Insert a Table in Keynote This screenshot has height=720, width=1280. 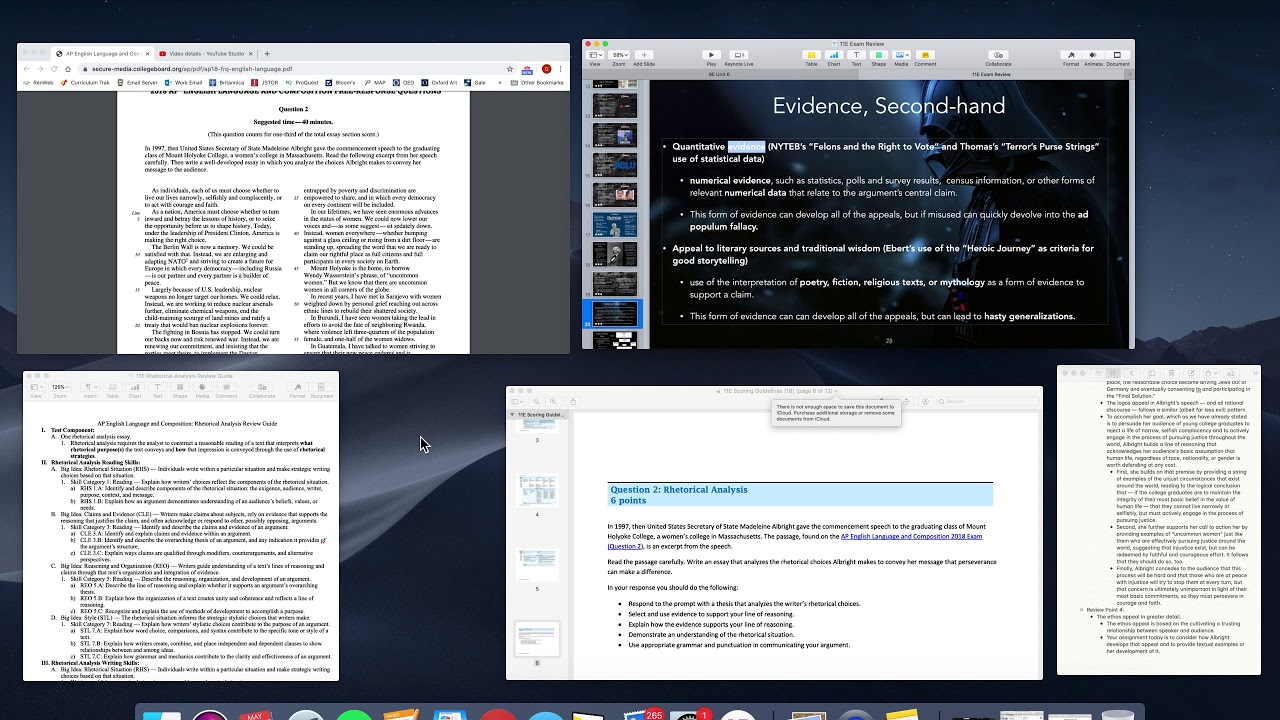pos(812,57)
